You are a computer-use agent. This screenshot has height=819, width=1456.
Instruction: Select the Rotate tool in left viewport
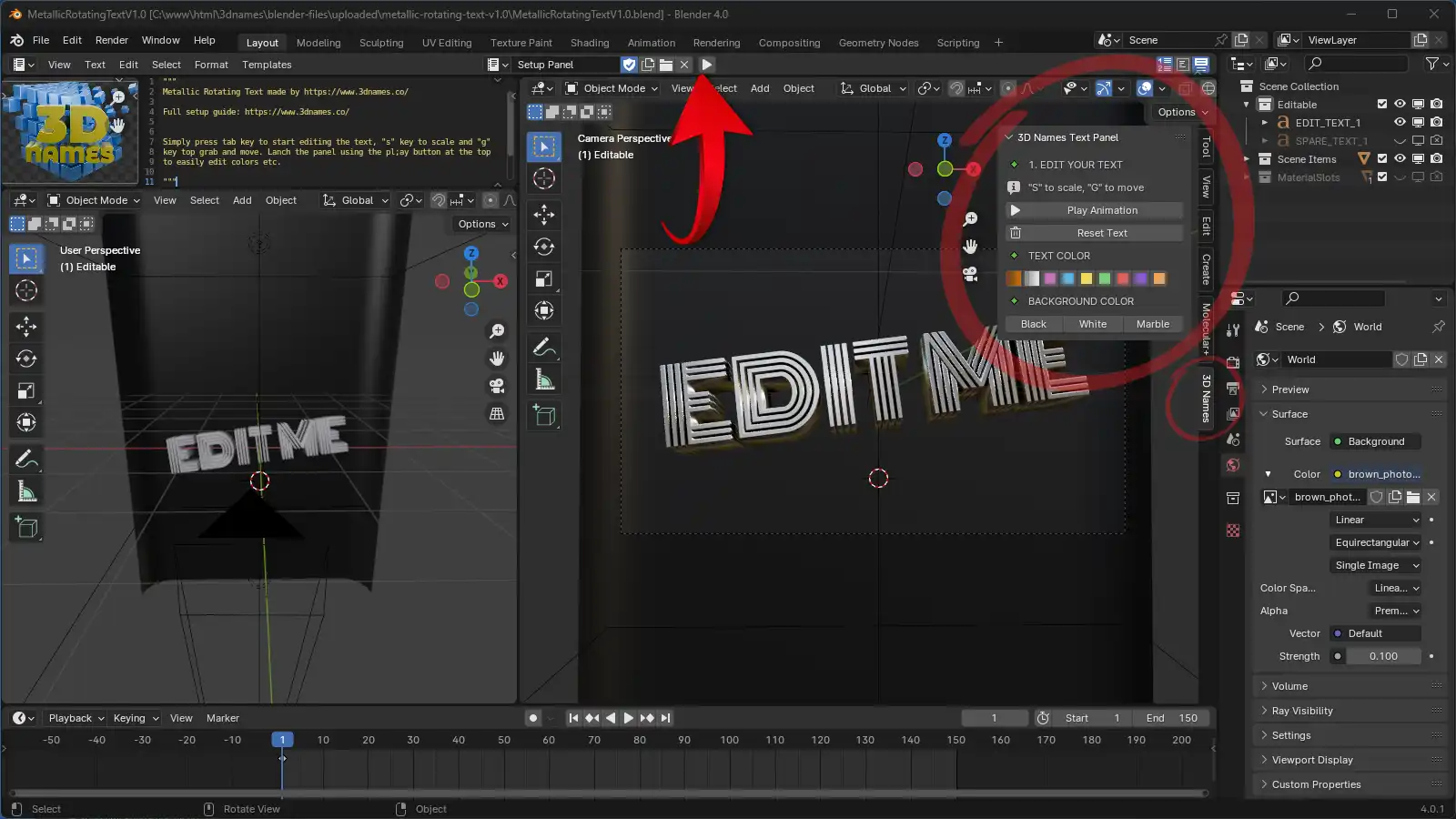coord(26,359)
